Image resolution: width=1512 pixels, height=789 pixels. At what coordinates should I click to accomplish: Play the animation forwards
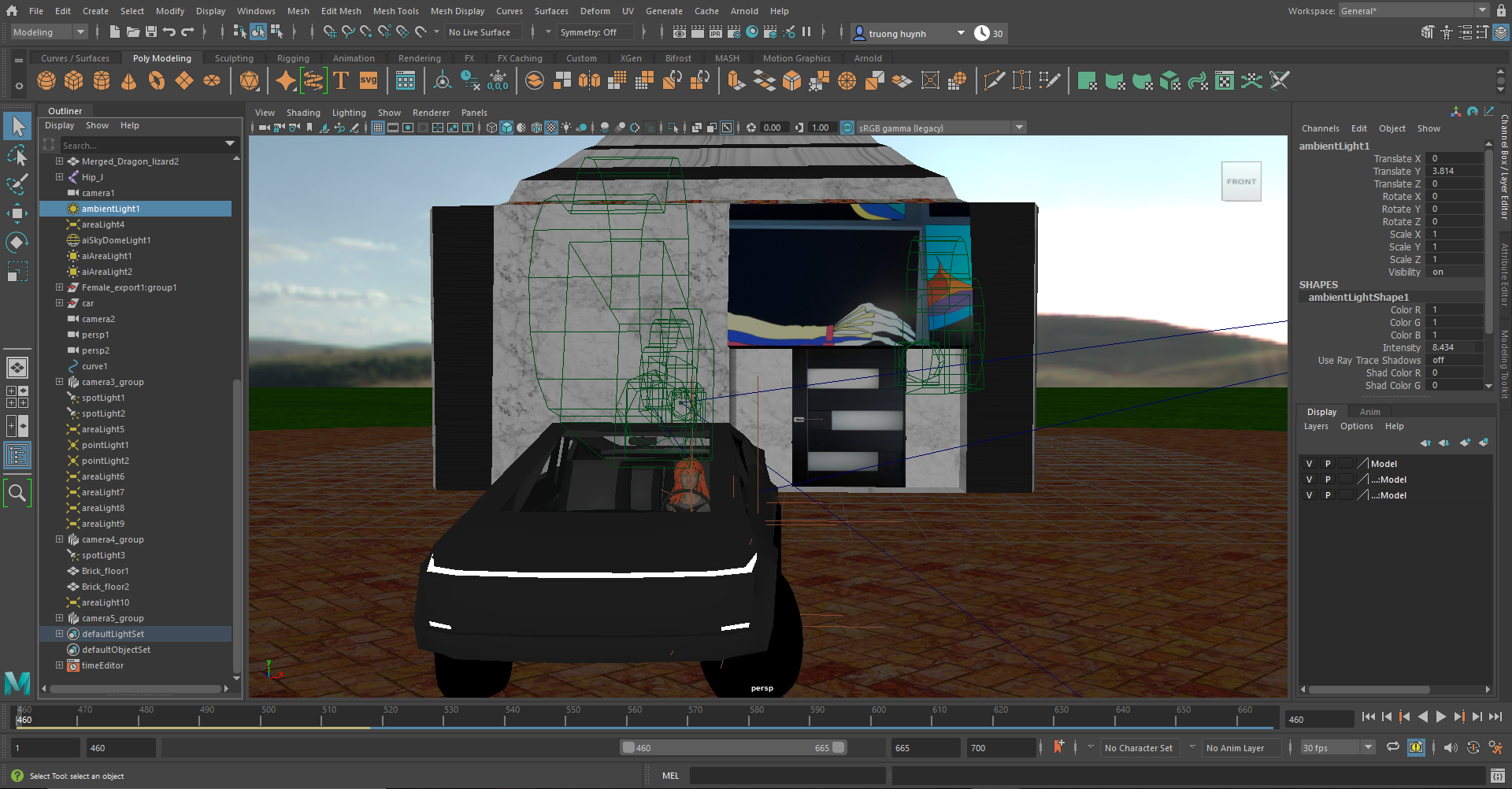(1440, 717)
